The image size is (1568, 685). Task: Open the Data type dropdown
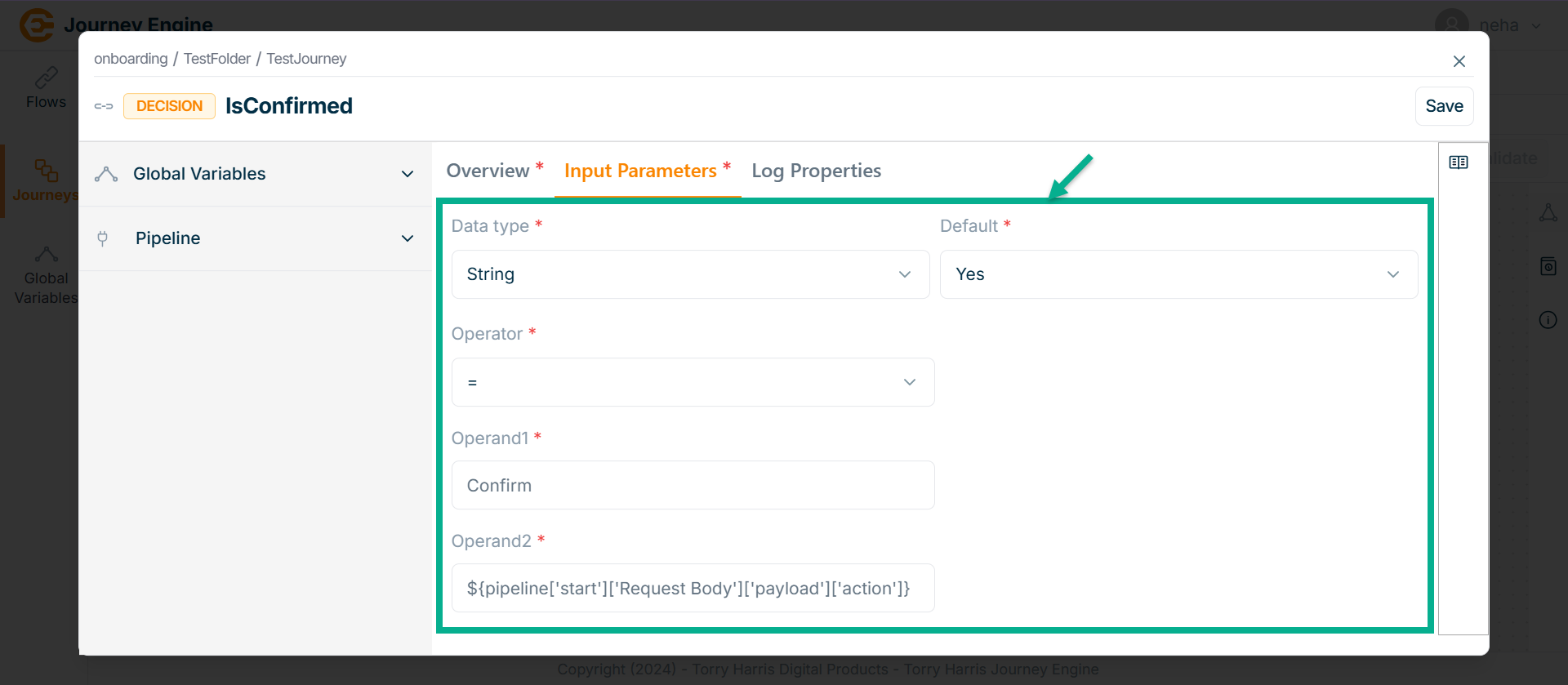690,274
